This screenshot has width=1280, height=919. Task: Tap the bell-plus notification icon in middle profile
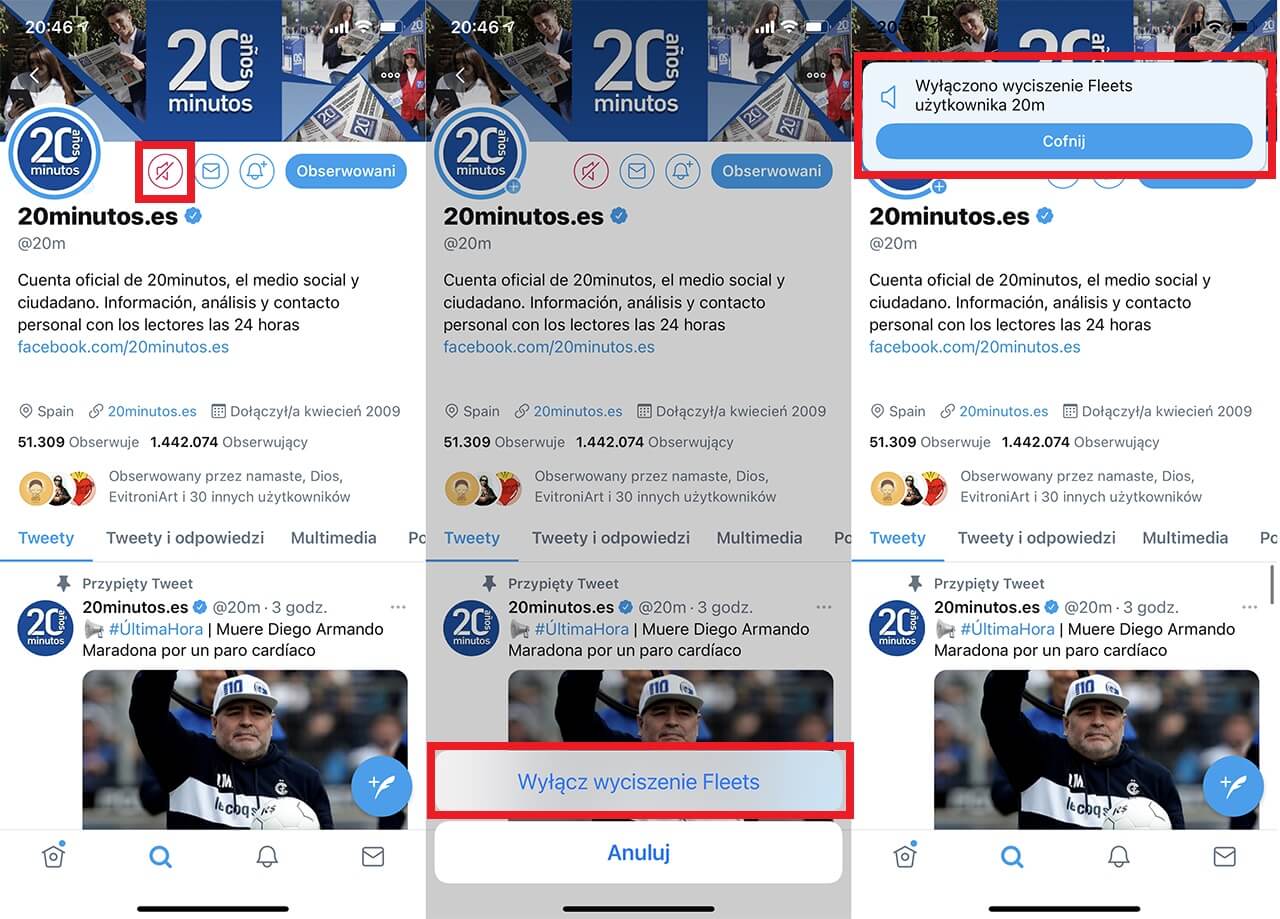point(682,171)
